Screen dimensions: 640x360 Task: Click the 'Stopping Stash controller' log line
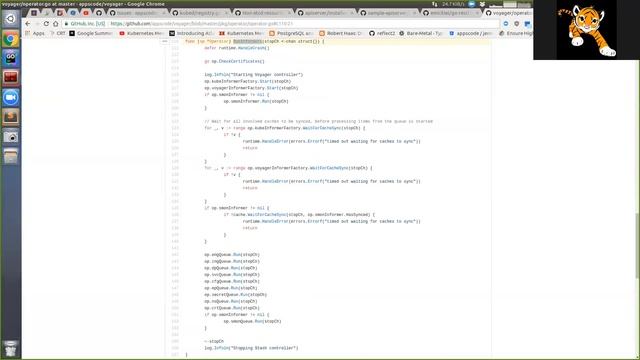(251, 348)
